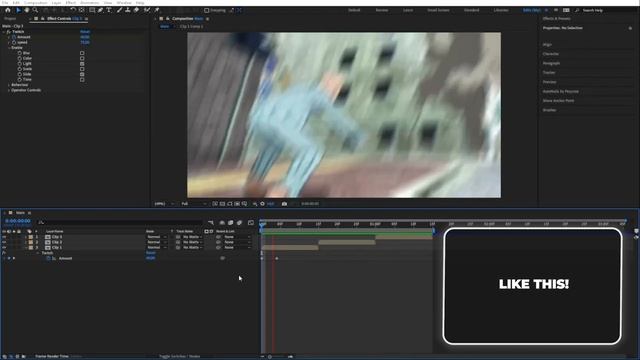Open the viewer magnification percentage dropdown
Viewport: 640px width, 360px height.
coord(164,204)
